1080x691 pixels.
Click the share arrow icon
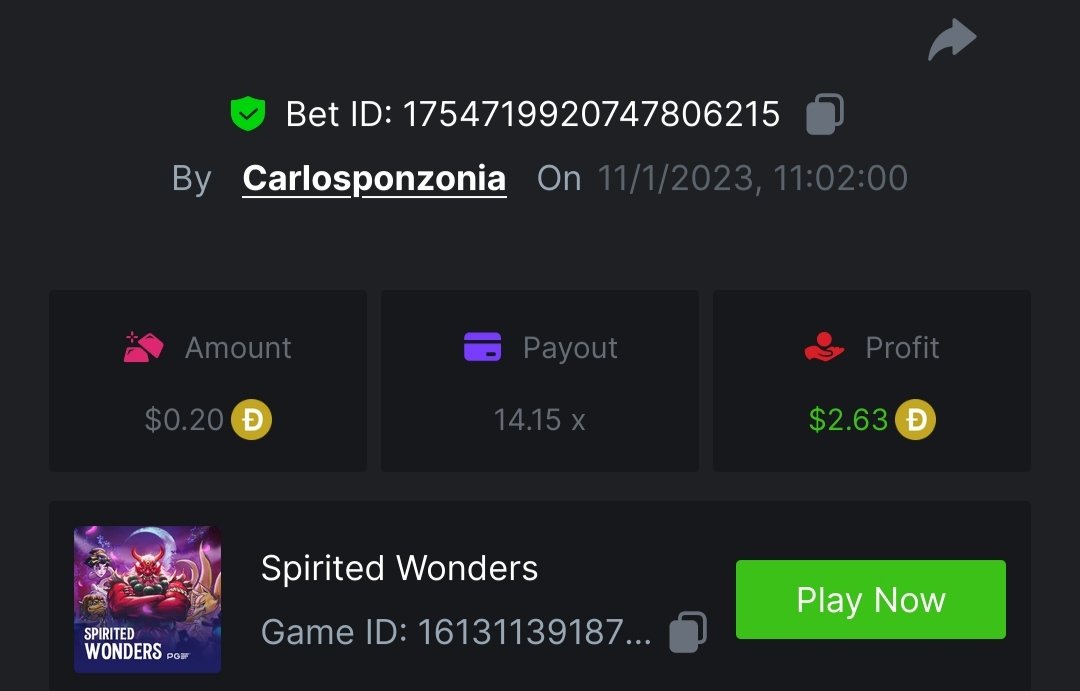click(952, 41)
